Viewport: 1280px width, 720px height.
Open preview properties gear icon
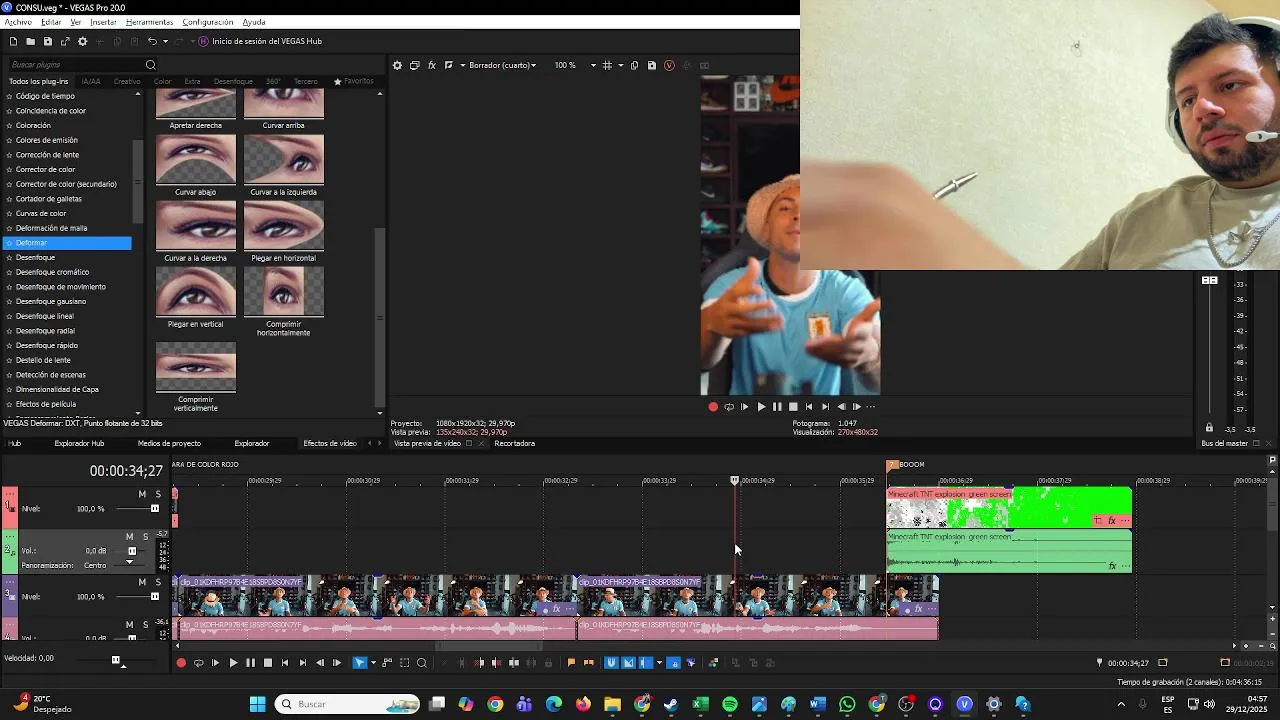397,65
